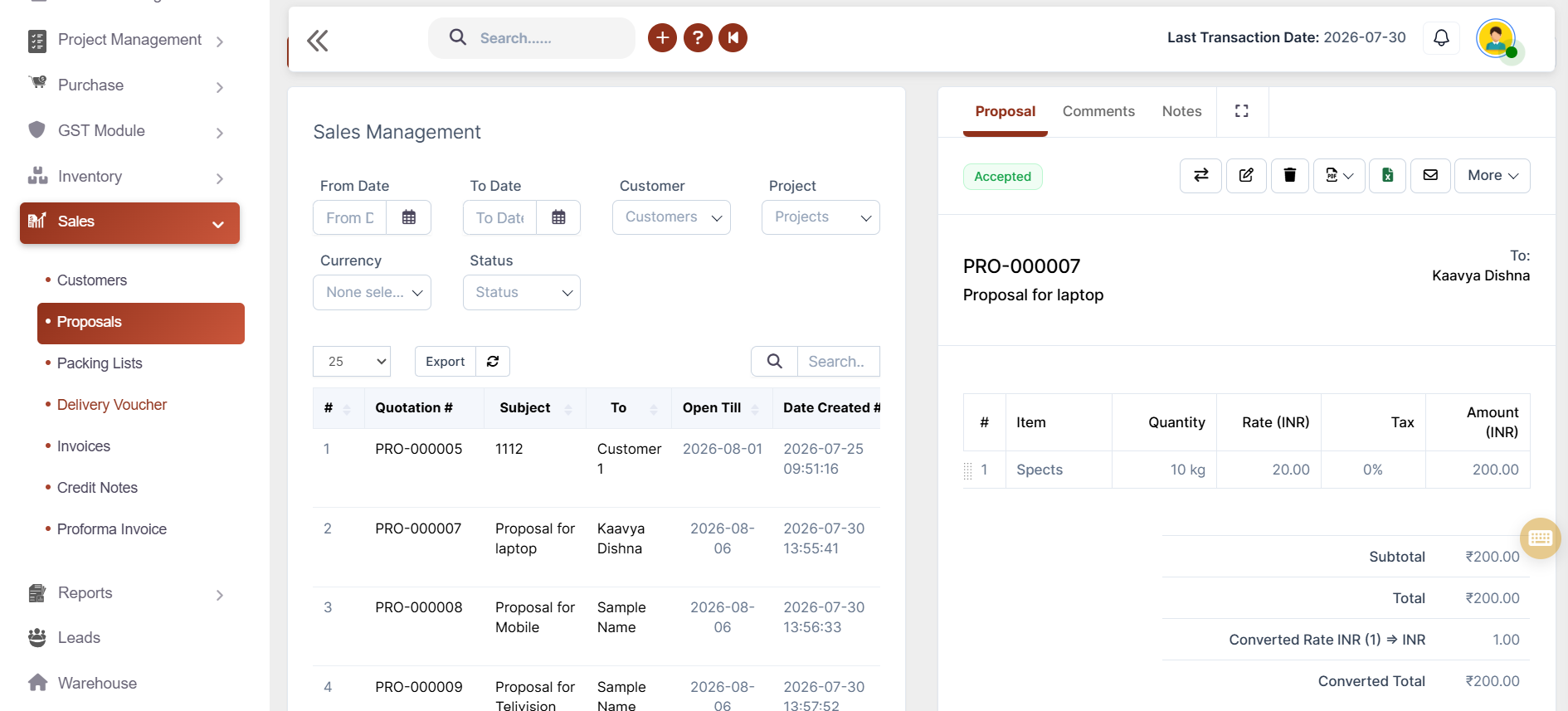Collapse the sidebar with the double-chevron icon

(318, 41)
